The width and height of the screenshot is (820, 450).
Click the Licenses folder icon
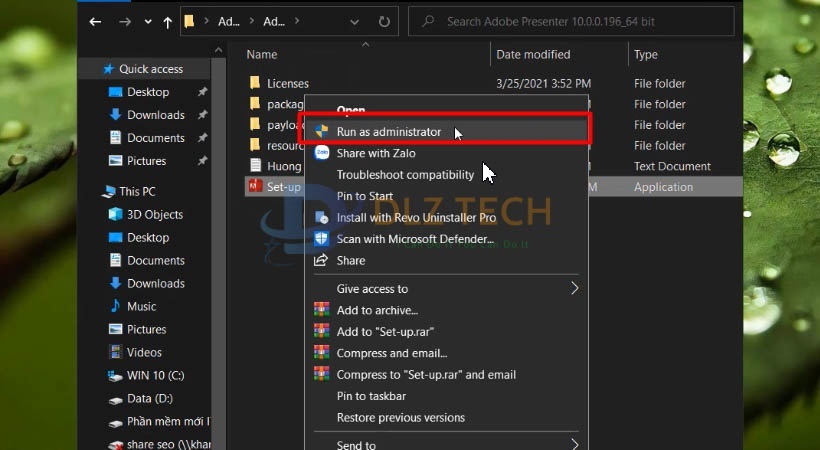[x=255, y=83]
